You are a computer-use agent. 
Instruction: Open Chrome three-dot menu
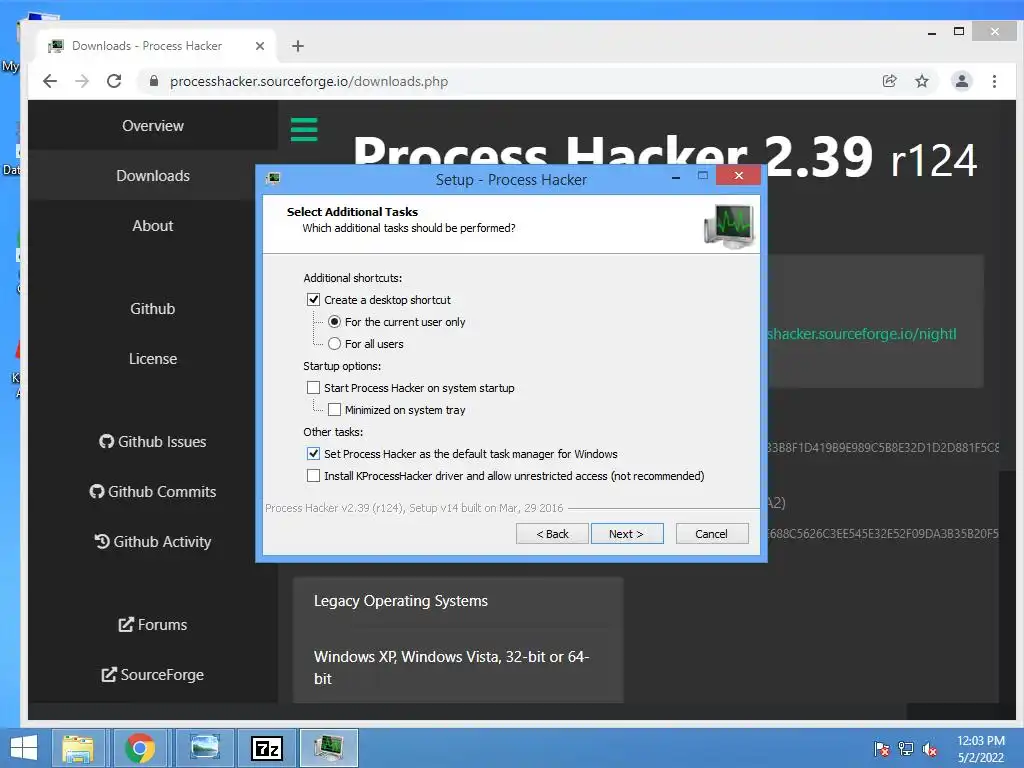[994, 81]
